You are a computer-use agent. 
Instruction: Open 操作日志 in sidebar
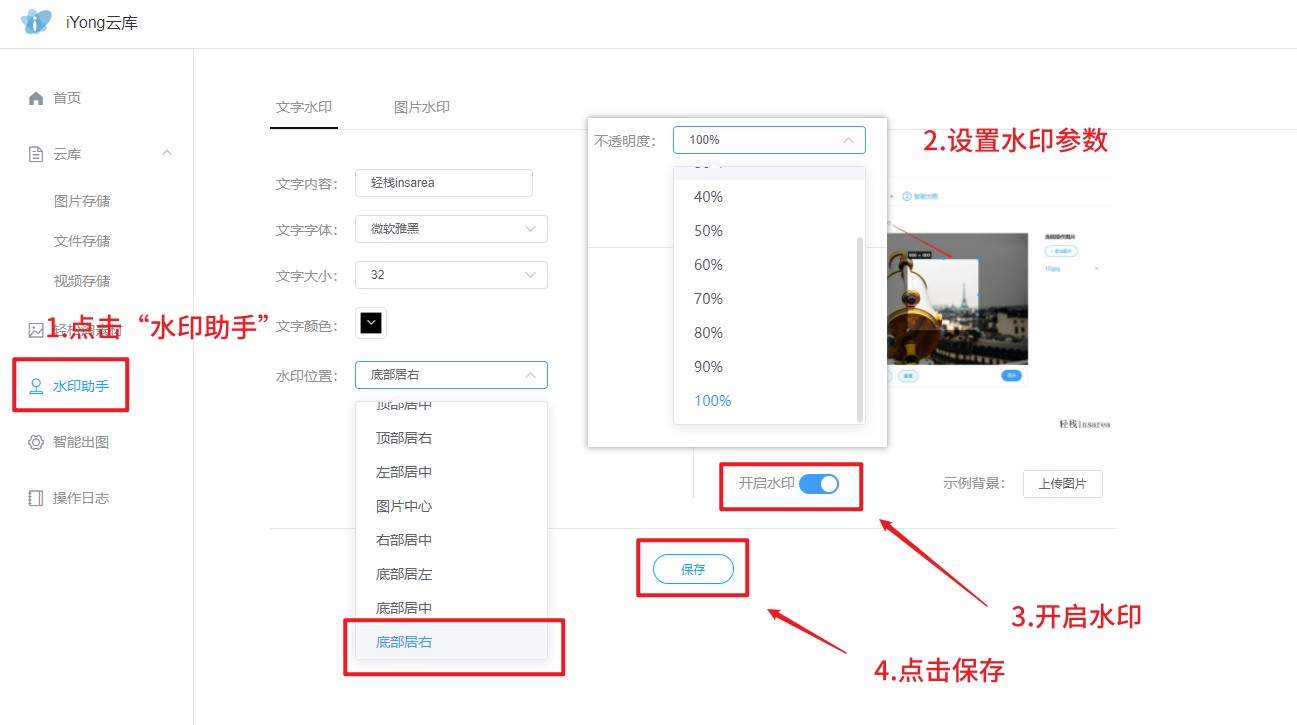click(x=81, y=498)
